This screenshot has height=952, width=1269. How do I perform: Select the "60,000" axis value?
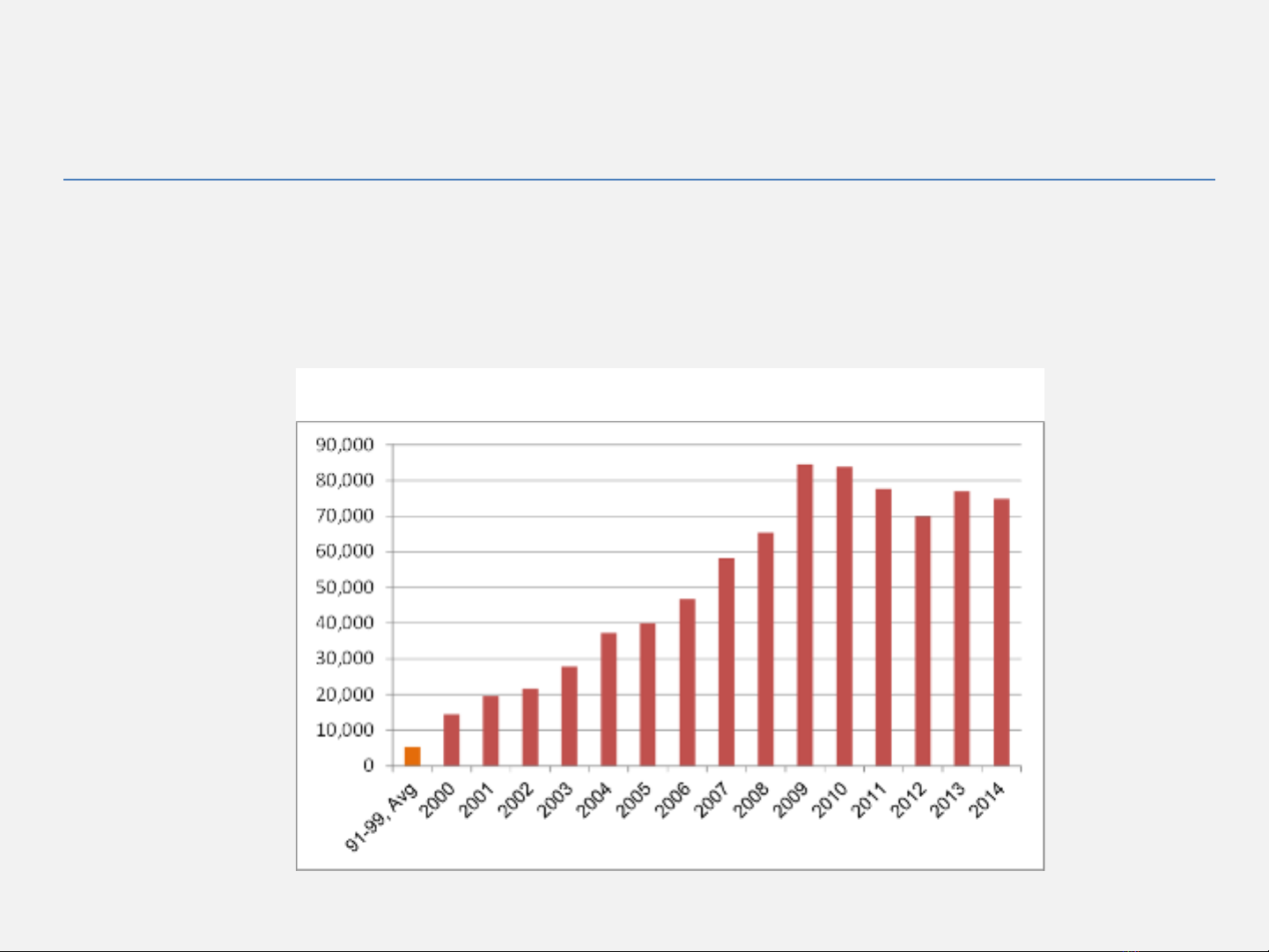(x=345, y=551)
